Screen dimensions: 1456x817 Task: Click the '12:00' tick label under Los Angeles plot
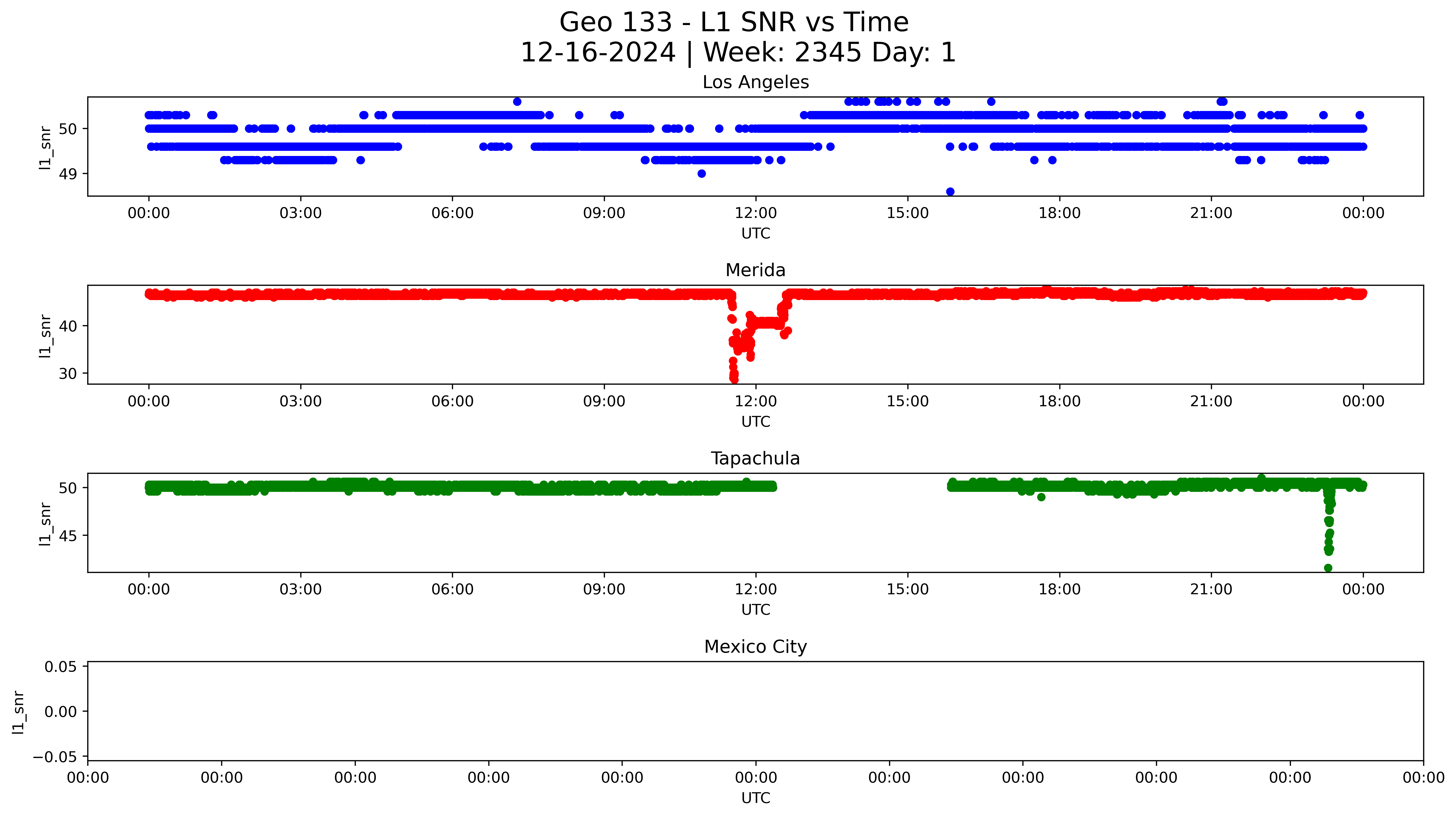pos(755,213)
